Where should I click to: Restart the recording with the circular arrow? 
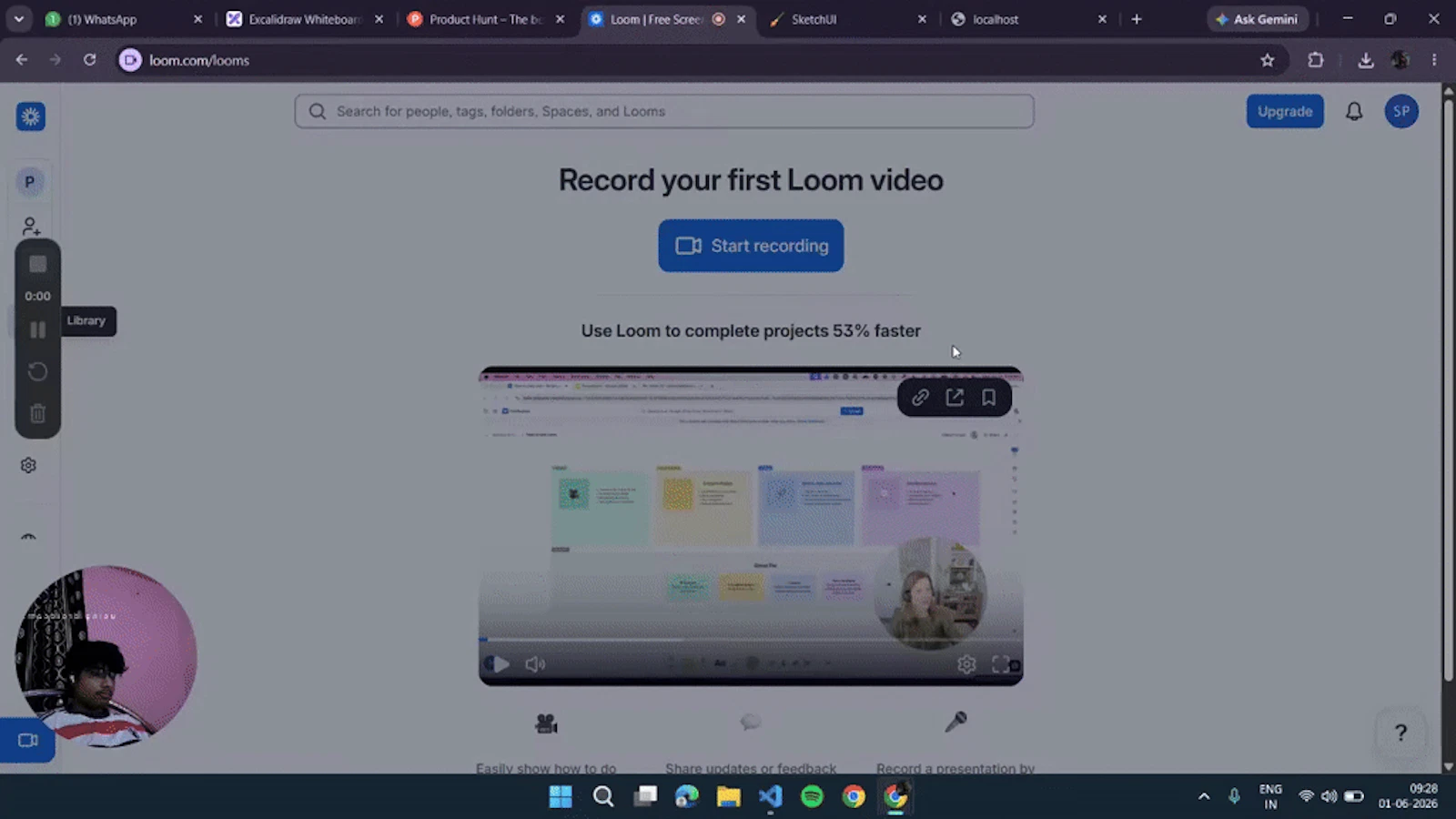pyautogui.click(x=37, y=371)
